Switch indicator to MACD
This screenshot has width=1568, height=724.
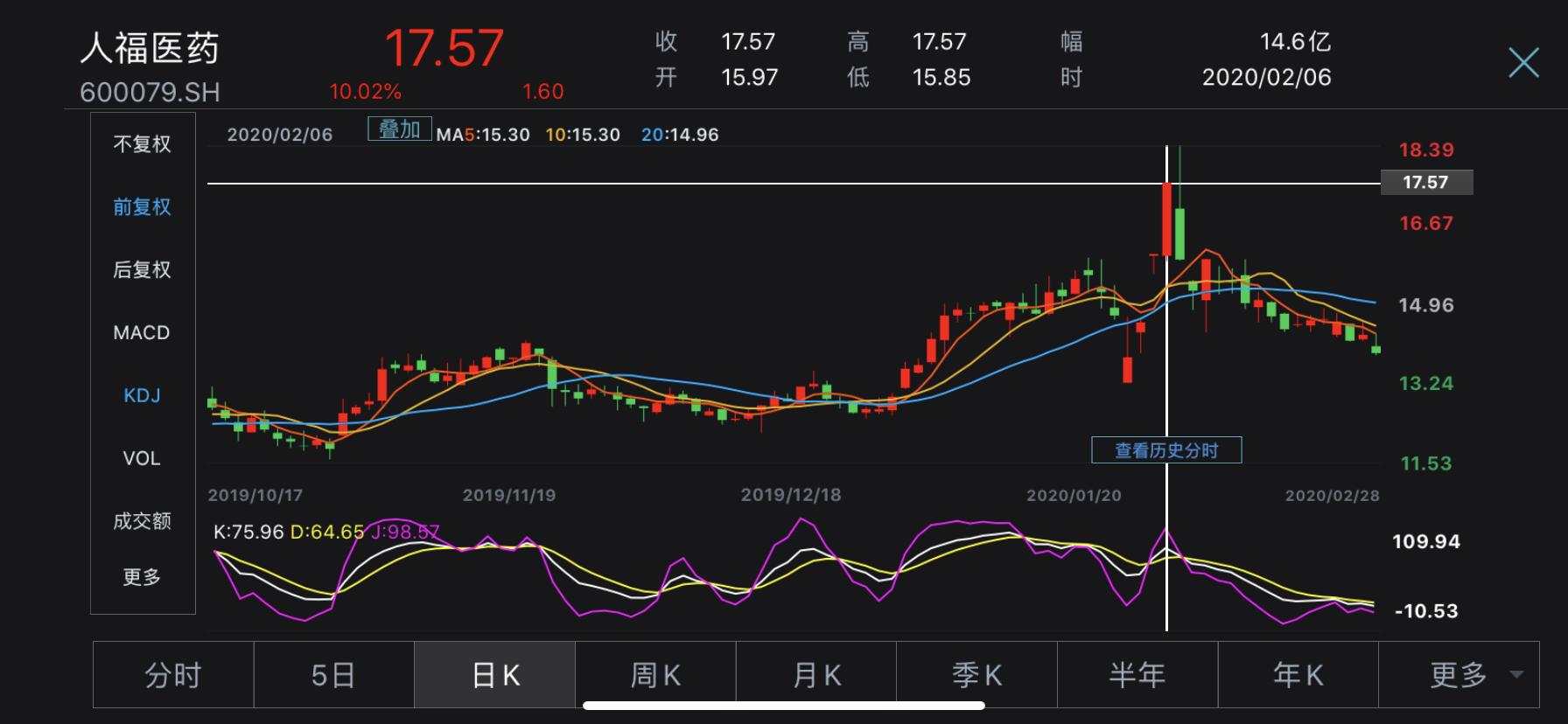coord(142,332)
